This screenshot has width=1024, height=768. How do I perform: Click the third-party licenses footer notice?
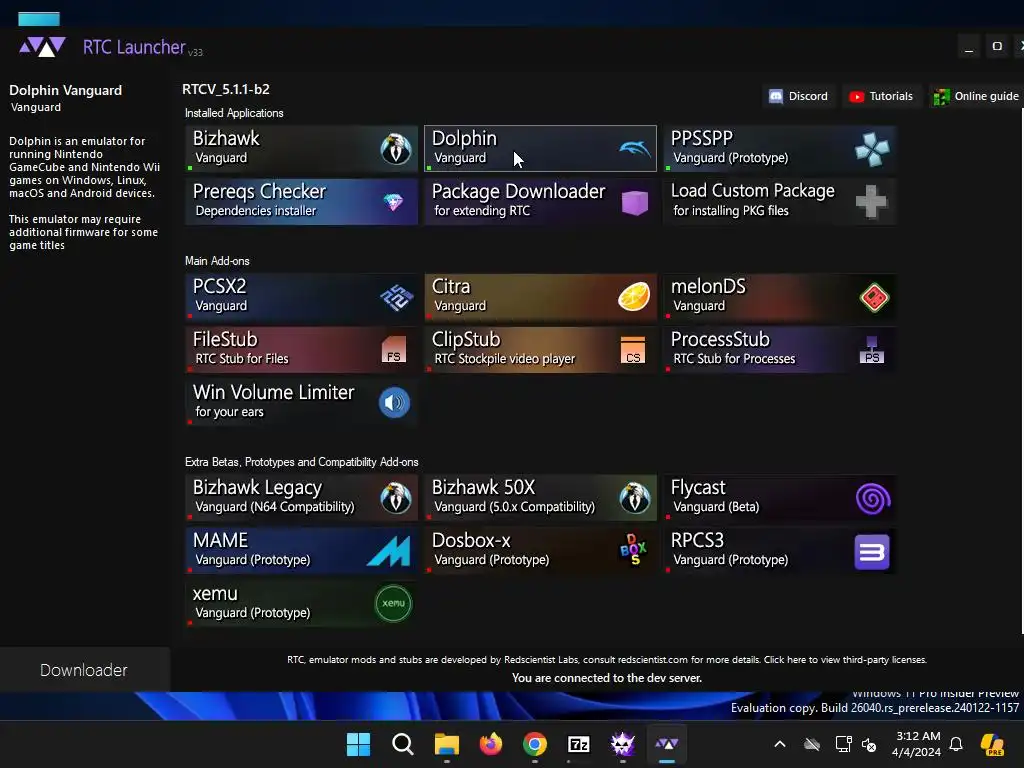point(607,660)
